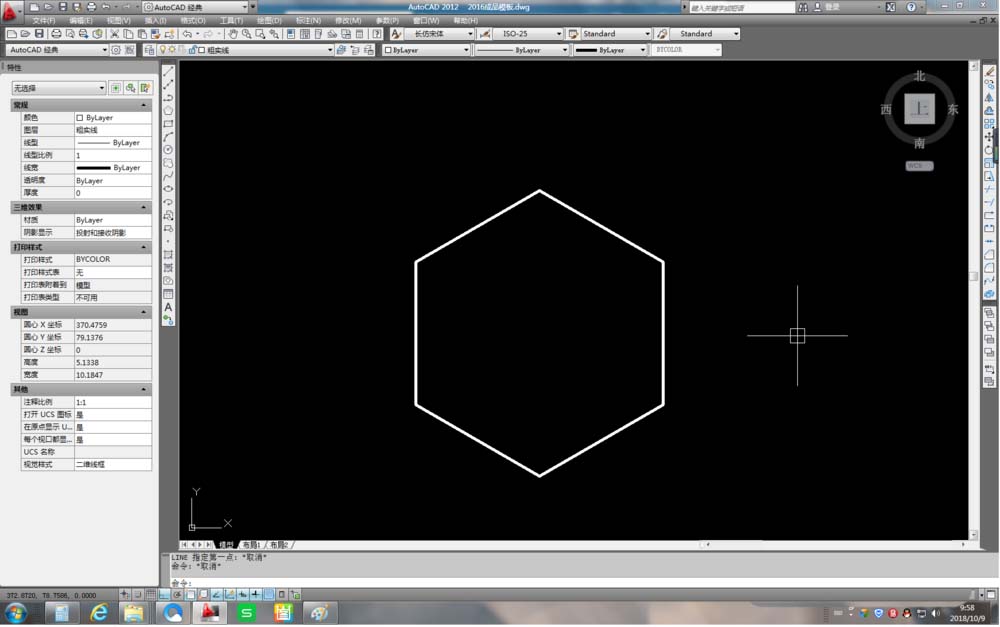1000x627 pixels.
Task: Toggle Ortho Mode in status bar
Action: 164,594
